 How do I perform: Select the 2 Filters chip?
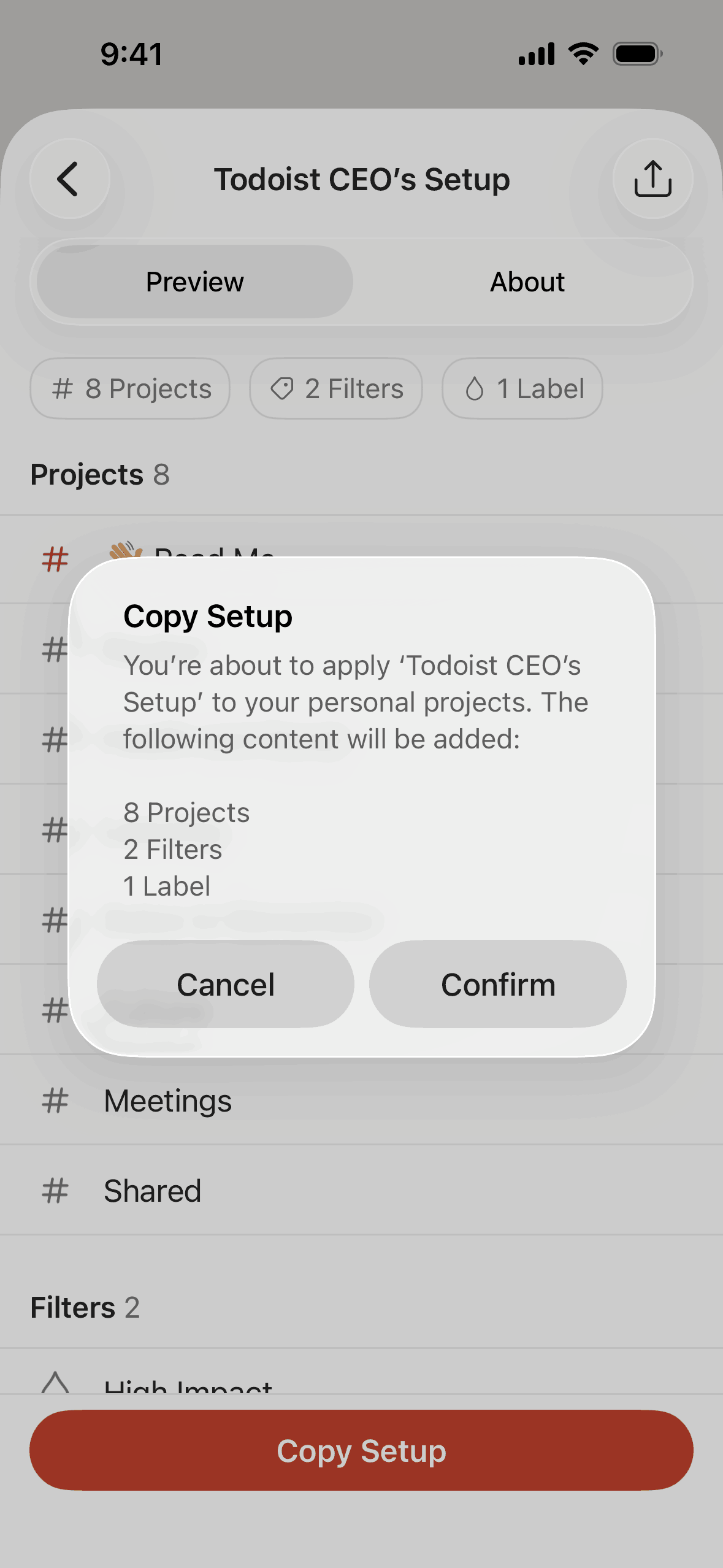pos(336,389)
